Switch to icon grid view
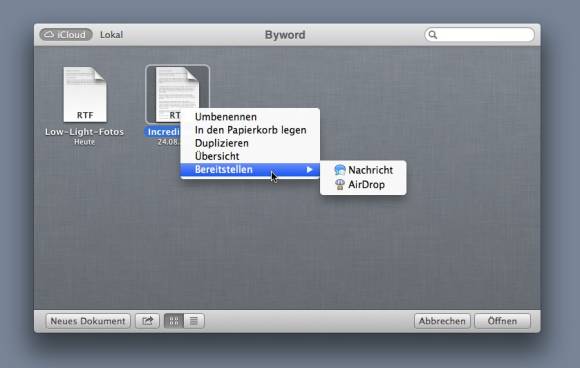580x368 pixels. pos(174,321)
